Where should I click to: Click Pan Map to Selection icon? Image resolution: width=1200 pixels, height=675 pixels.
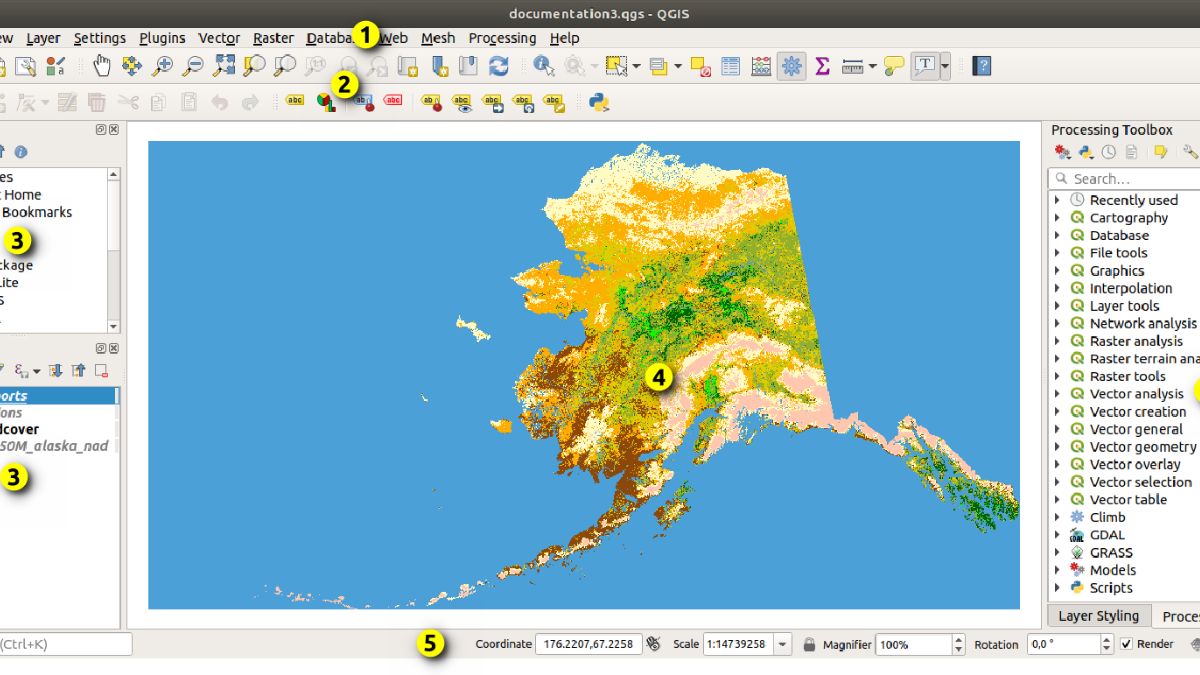(131, 66)
